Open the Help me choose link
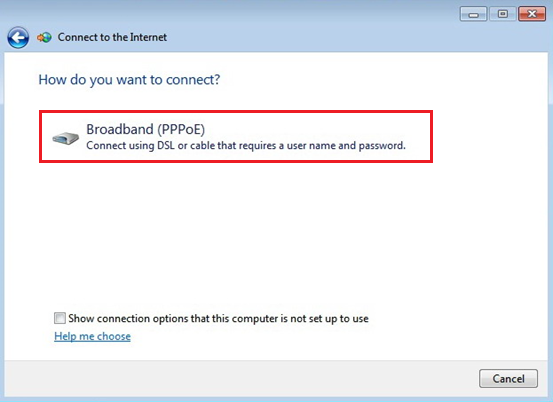This screenshot has width=553, height=402. point(92,336)
